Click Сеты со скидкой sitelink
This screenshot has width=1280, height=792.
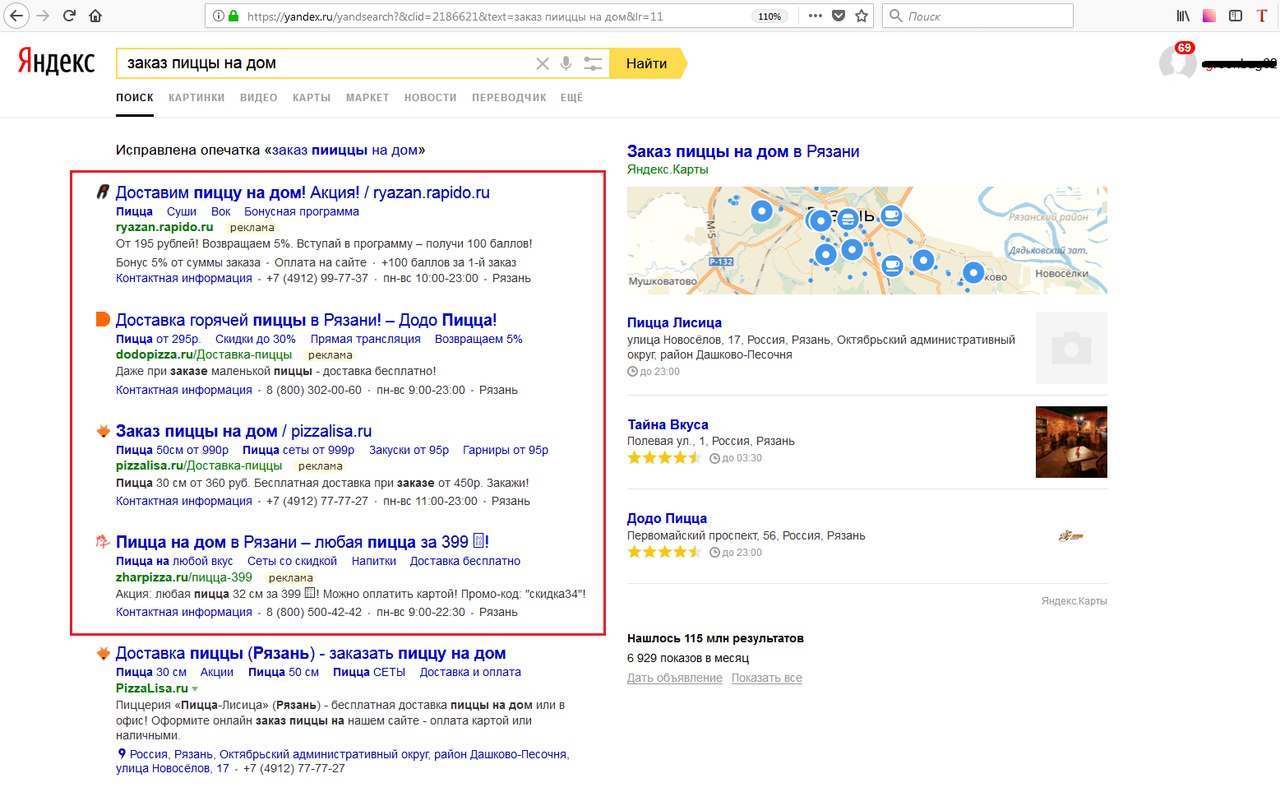click(292, 561)
